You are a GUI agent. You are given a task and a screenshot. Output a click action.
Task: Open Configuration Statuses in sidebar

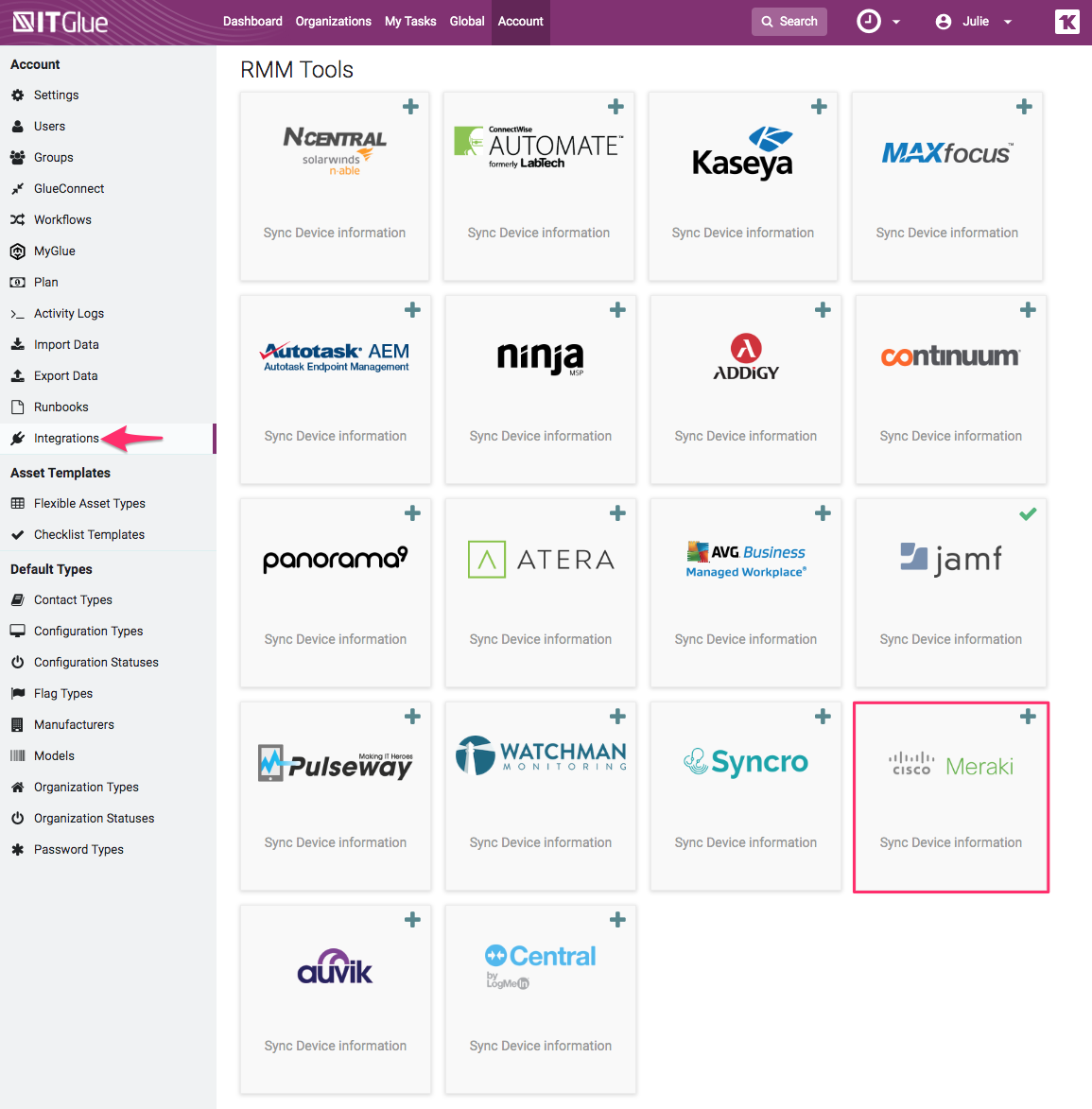(x=96, y=661)
